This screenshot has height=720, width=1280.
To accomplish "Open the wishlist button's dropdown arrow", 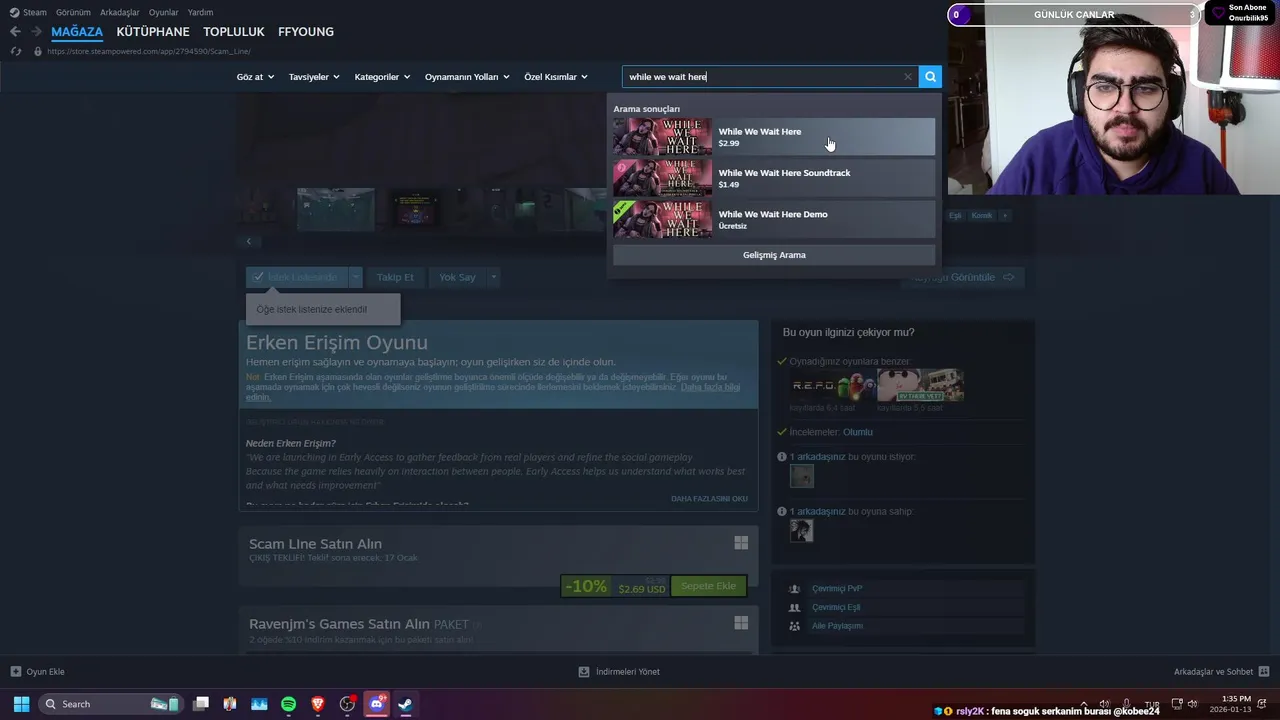I will pyautogui.click(x=355, y=277).
